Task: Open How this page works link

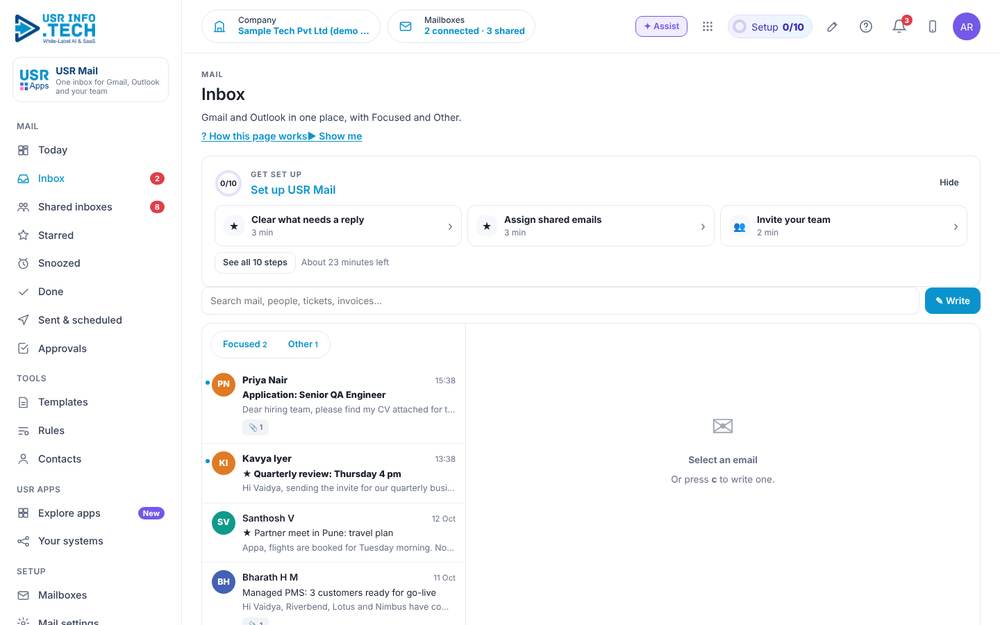Action: [254, 136]
